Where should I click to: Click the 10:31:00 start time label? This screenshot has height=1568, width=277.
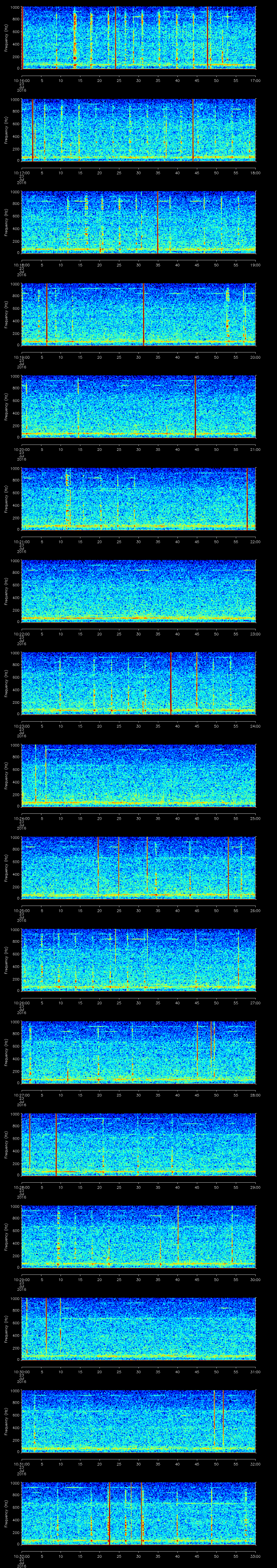click(21, 1464)
